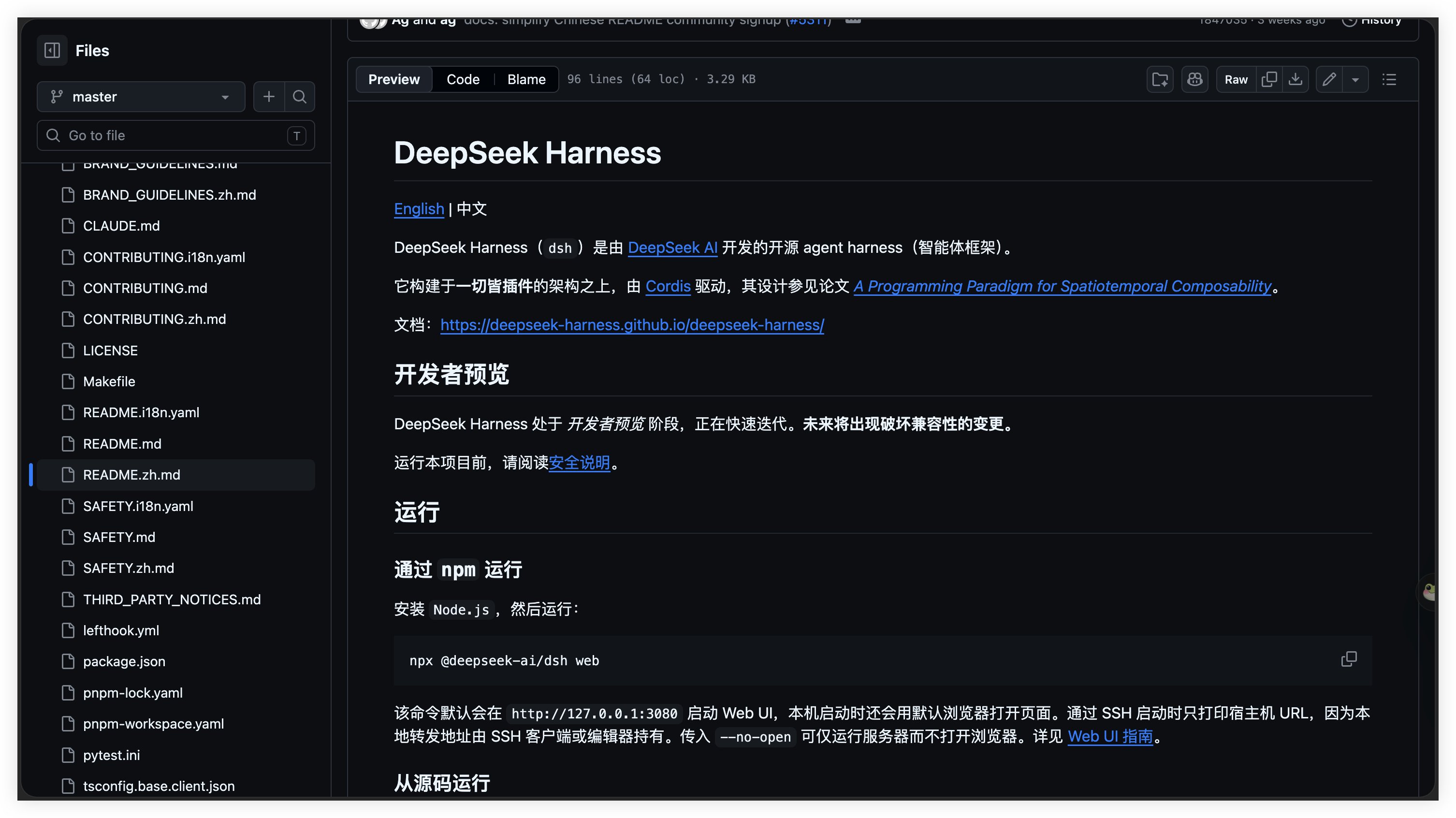1456x818 pixels.
Task: Expand more edit options caret
Action: (x=1355, y=79)
